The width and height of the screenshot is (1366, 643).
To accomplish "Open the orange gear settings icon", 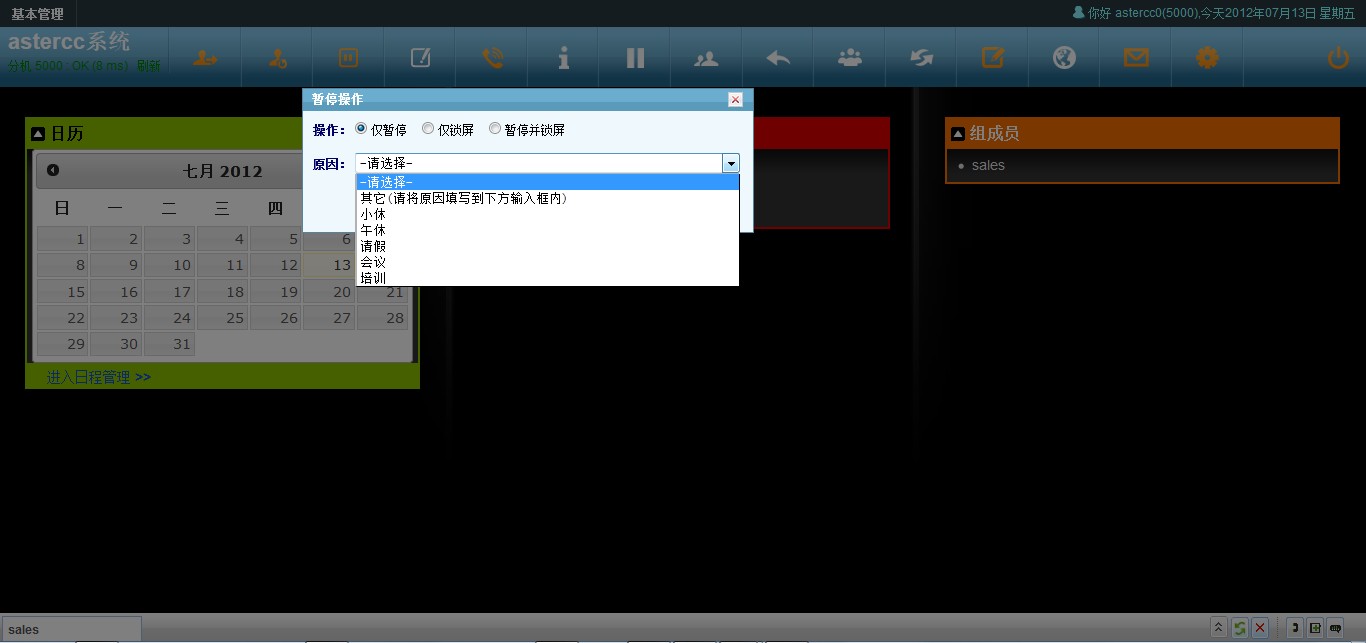I will [1207, 58].
